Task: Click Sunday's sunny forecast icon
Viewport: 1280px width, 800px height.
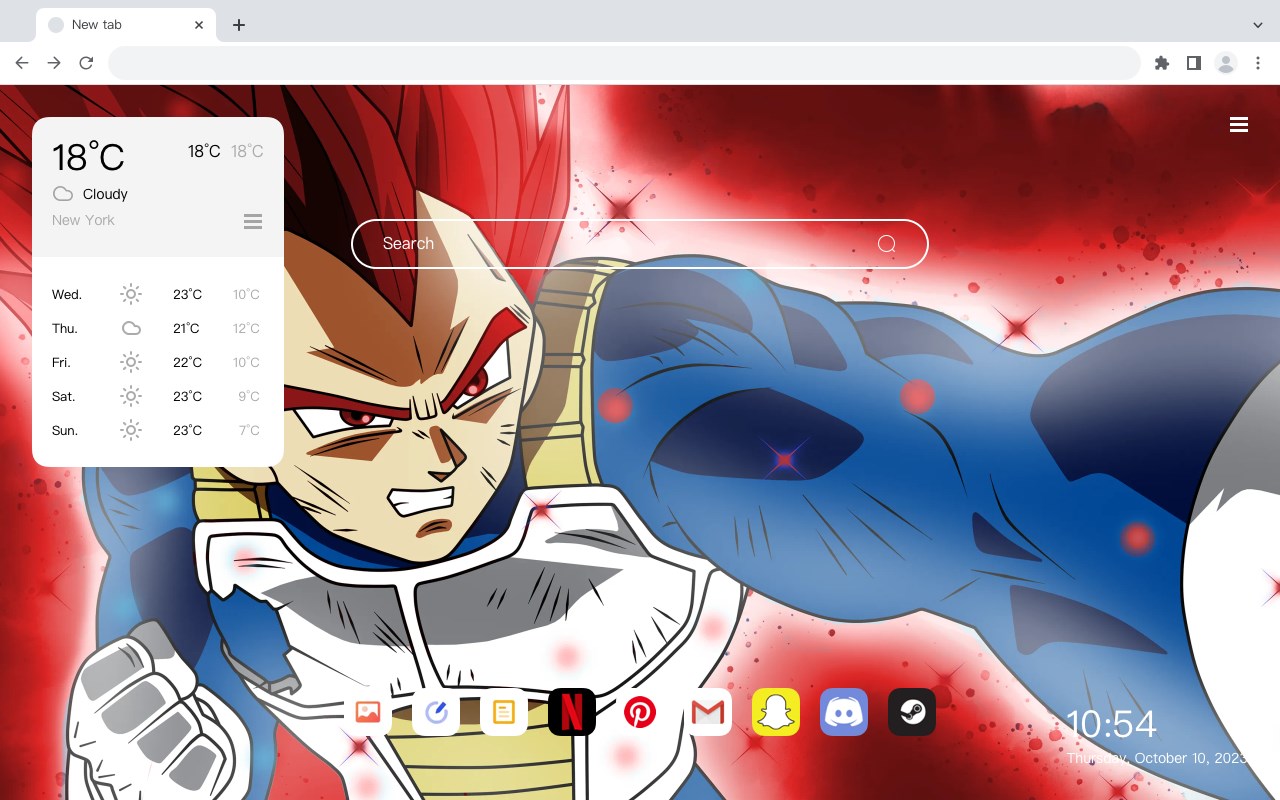Action: pyautogui.click(x=131, y=430)
